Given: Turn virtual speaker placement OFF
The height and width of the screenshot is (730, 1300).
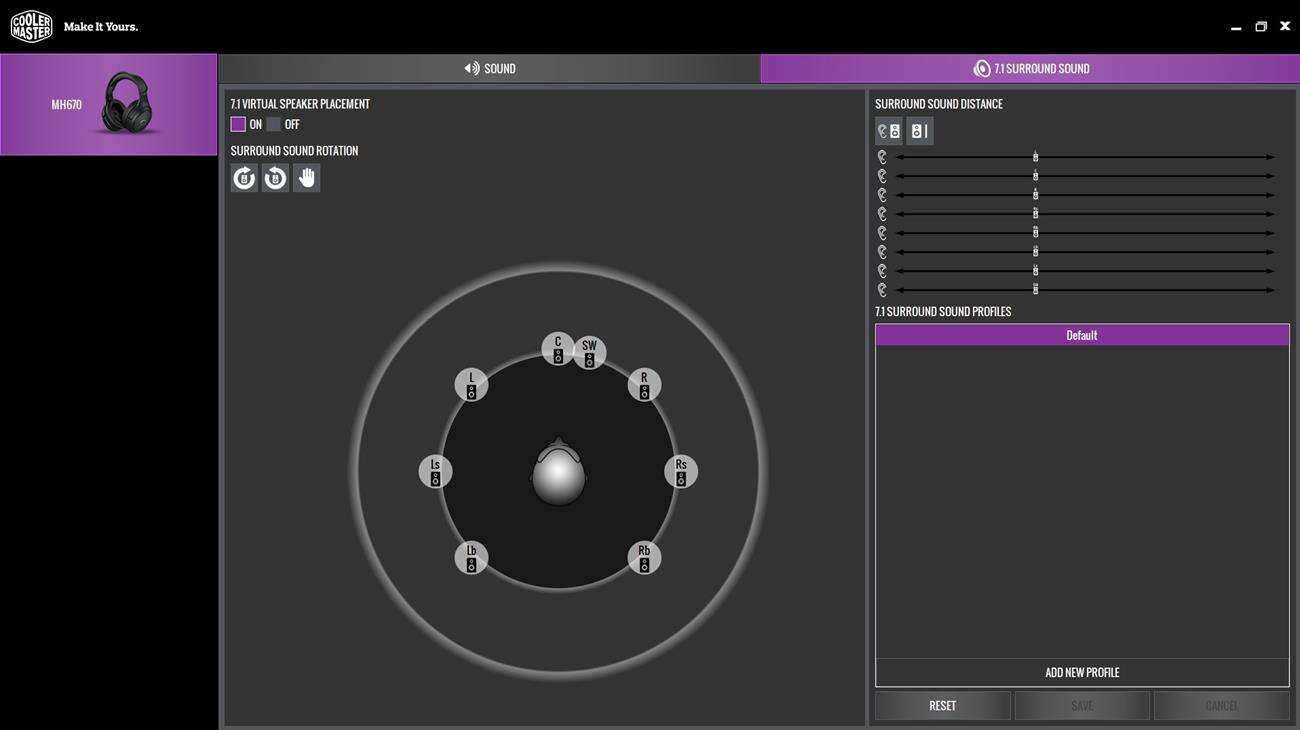Looking at the screenshot, I should 274,125.
